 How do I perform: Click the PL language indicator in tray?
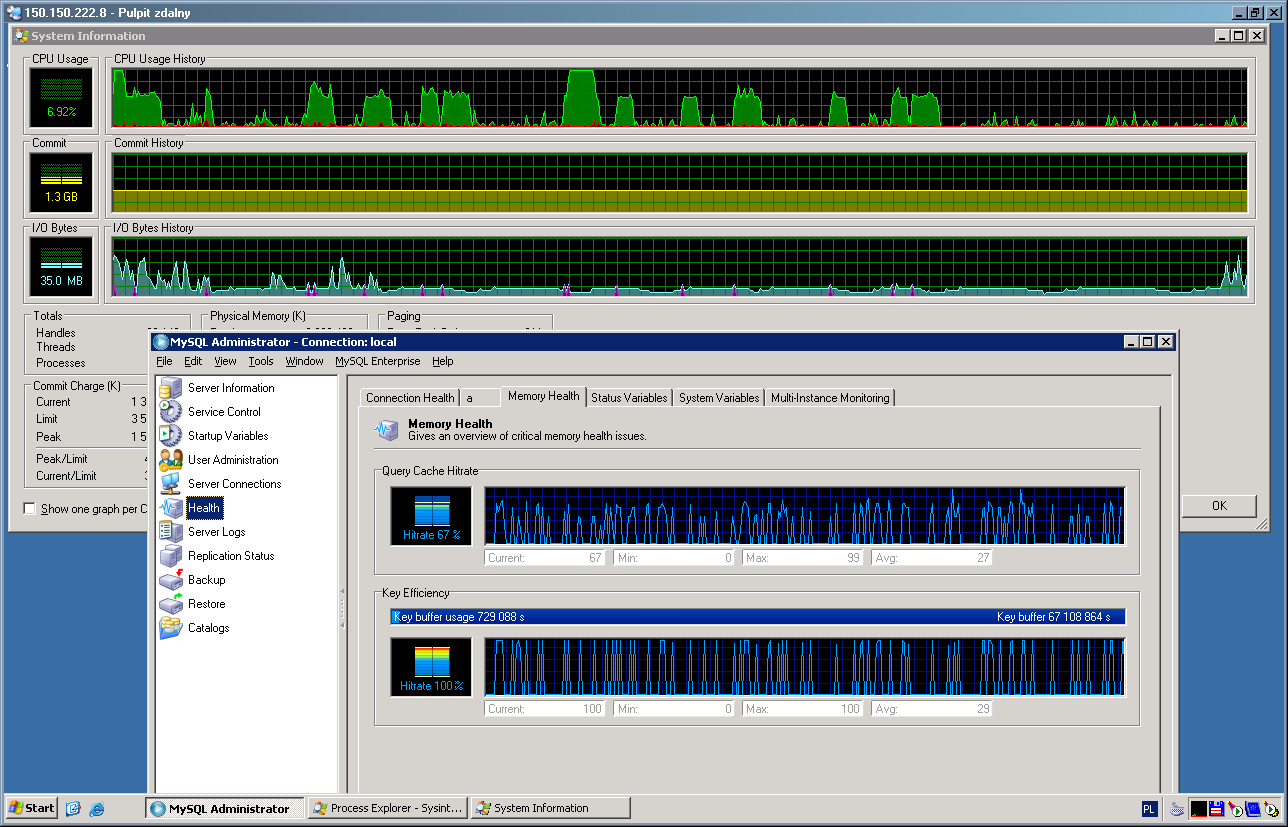(1150, 808)
